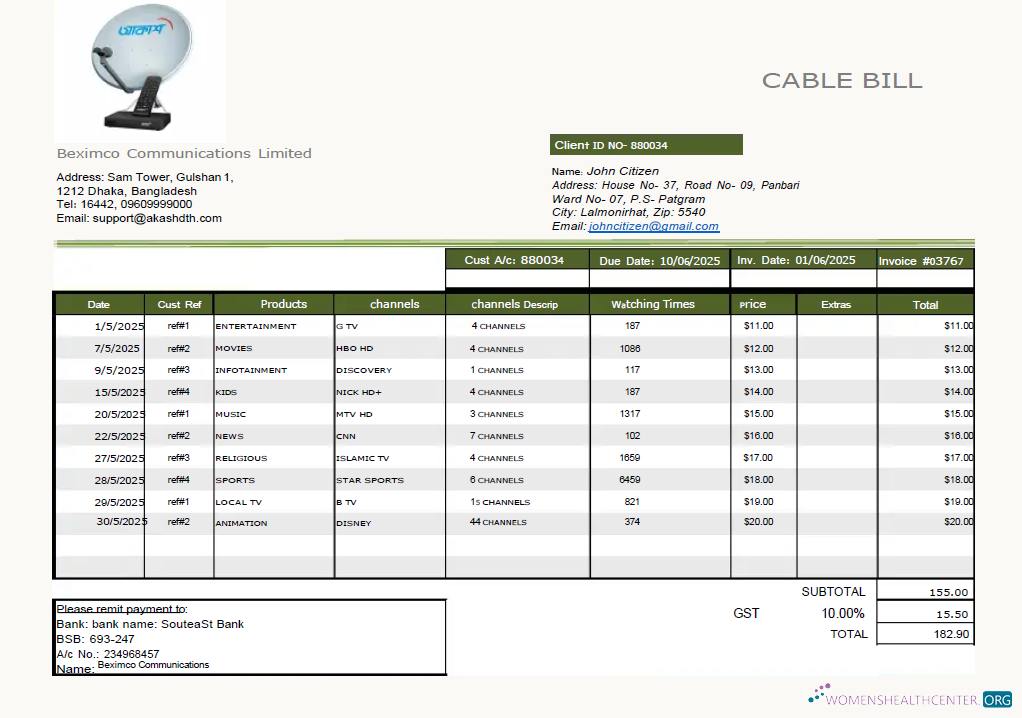Select the TOTAL amount 182.90
This screenshot has height=718, width=1022.
[948, 633]
